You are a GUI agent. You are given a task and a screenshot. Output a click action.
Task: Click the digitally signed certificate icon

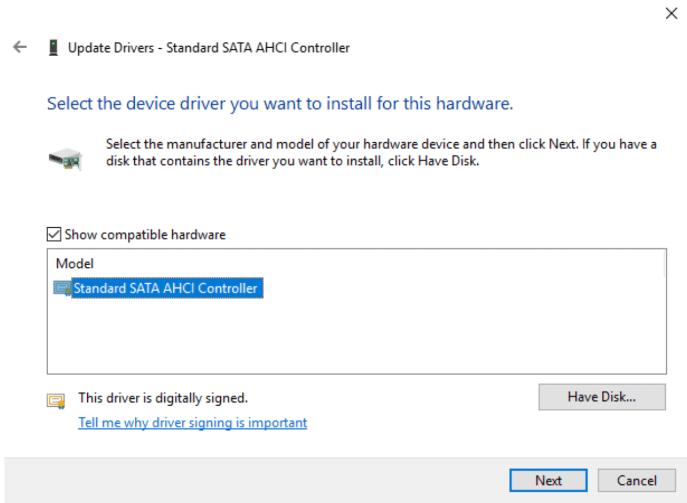pyautogui.click(x=57, y=400)
